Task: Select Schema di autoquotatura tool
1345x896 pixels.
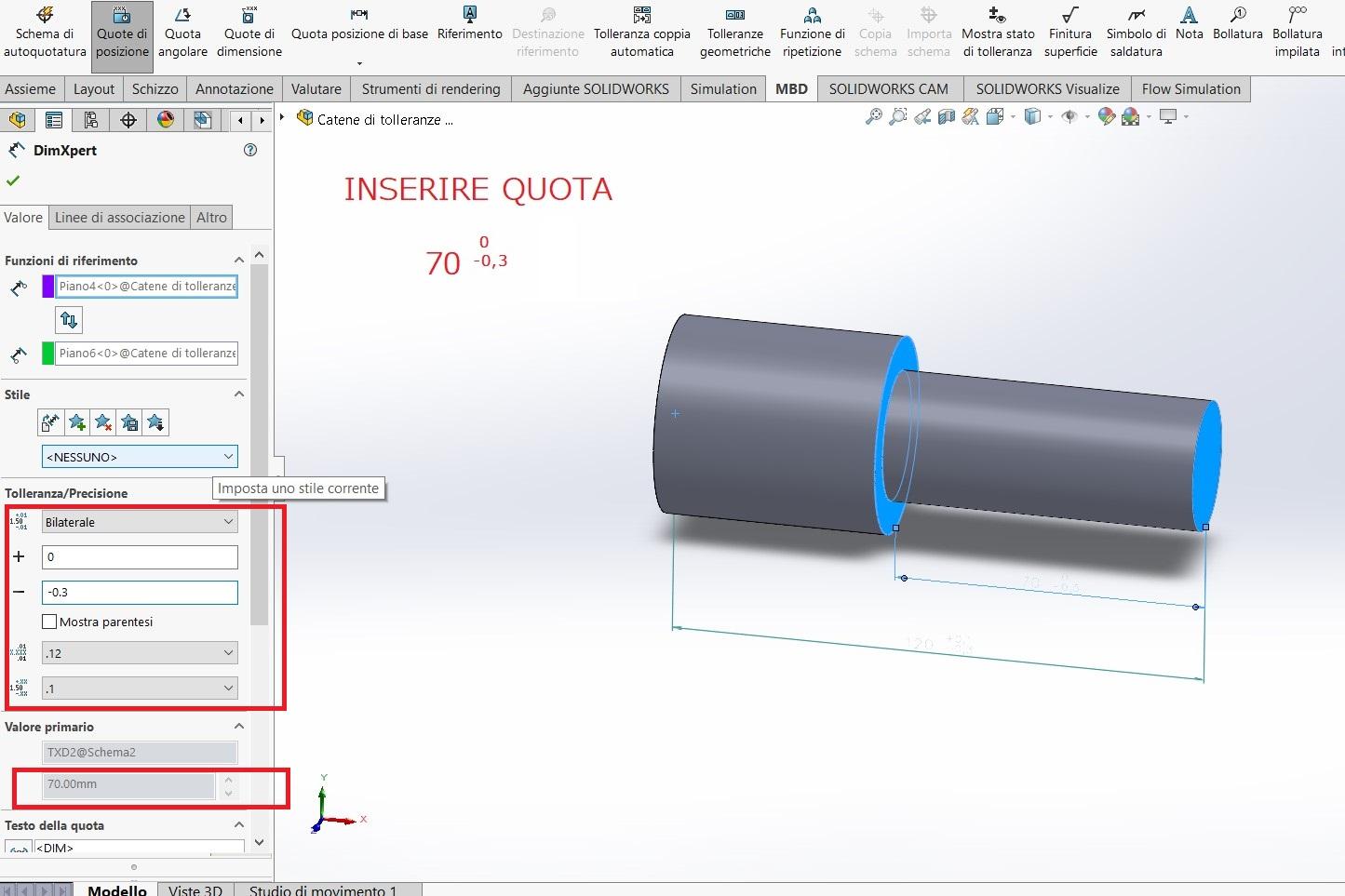Action: click(x=45, y=33)
